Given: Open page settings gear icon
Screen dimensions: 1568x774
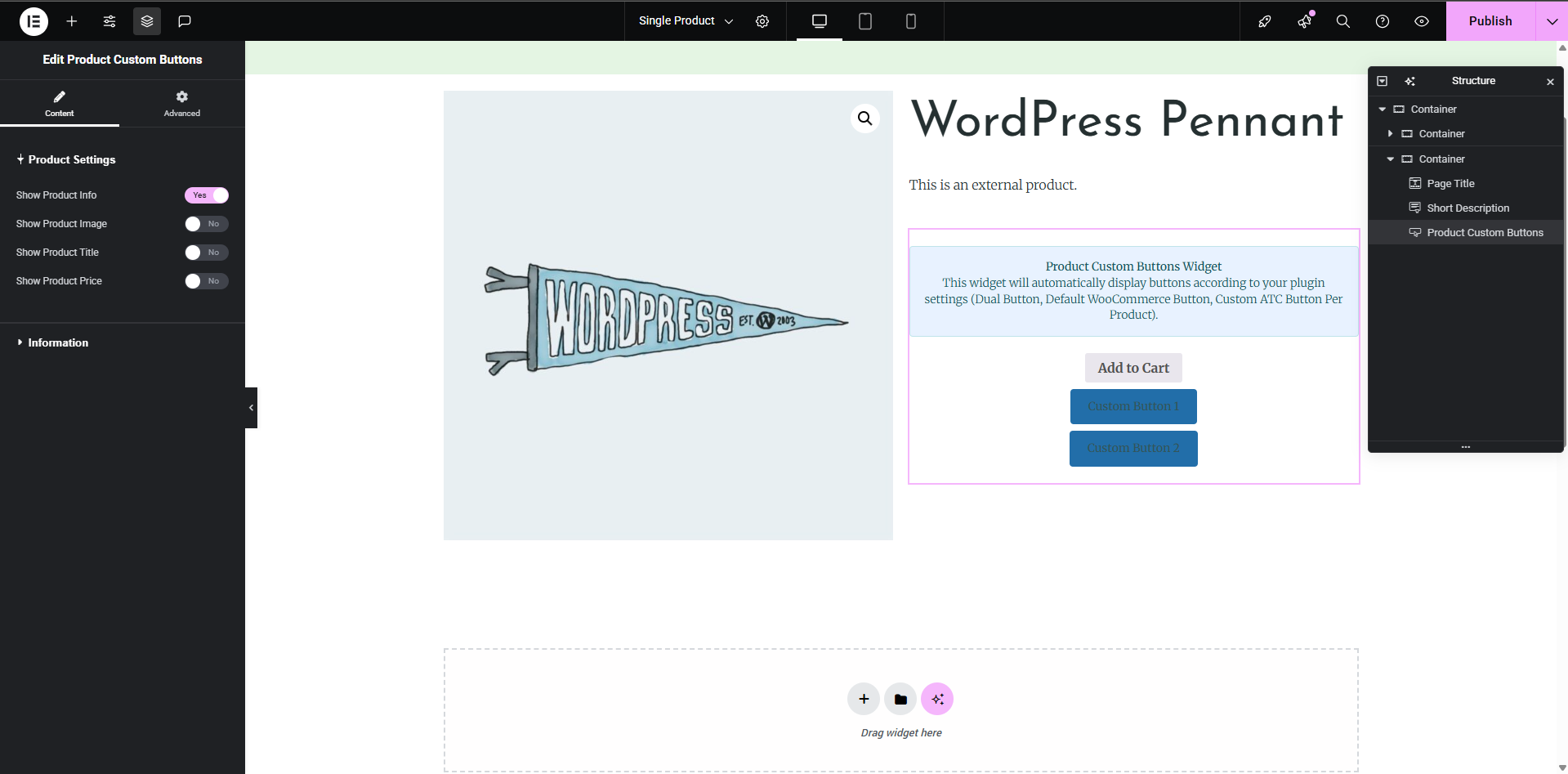Looking at the screenshot, I should pyautogui.click(x=762, y=21).
